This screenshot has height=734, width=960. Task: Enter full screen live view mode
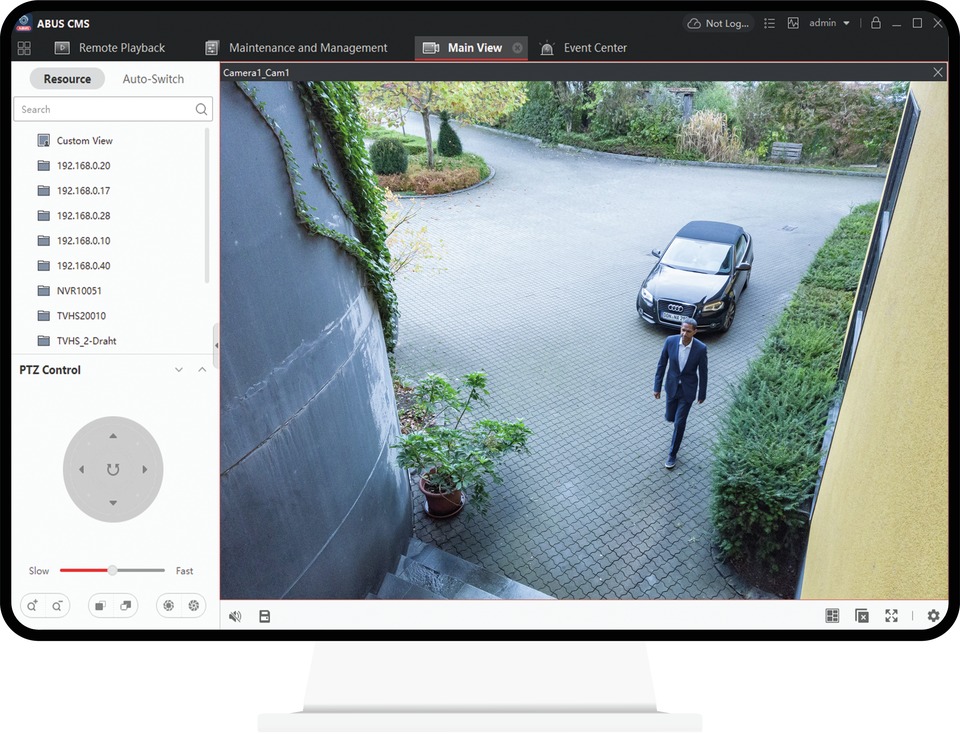click(891, 616)
